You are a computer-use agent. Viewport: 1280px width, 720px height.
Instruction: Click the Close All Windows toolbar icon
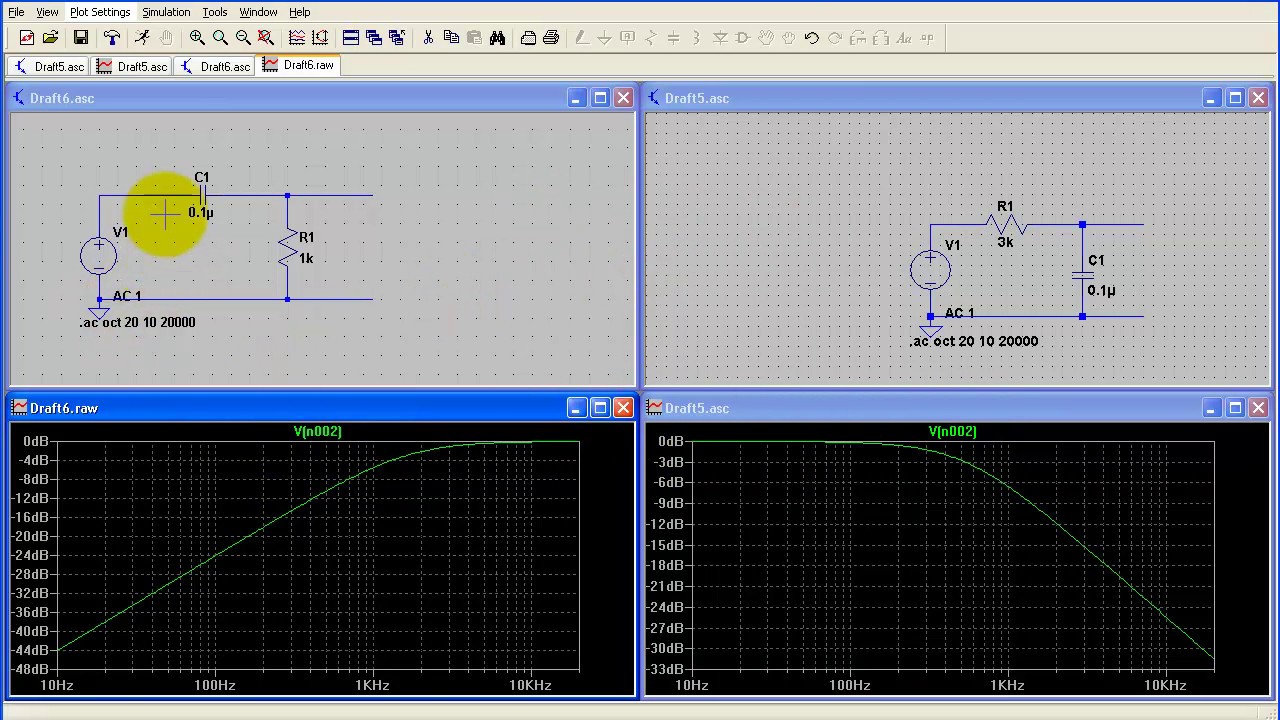[x=397, y=38]
